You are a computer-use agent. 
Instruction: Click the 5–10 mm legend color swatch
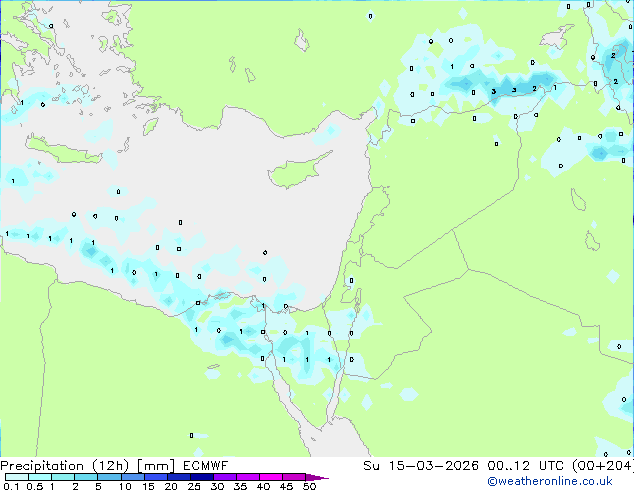click(109, 477)
